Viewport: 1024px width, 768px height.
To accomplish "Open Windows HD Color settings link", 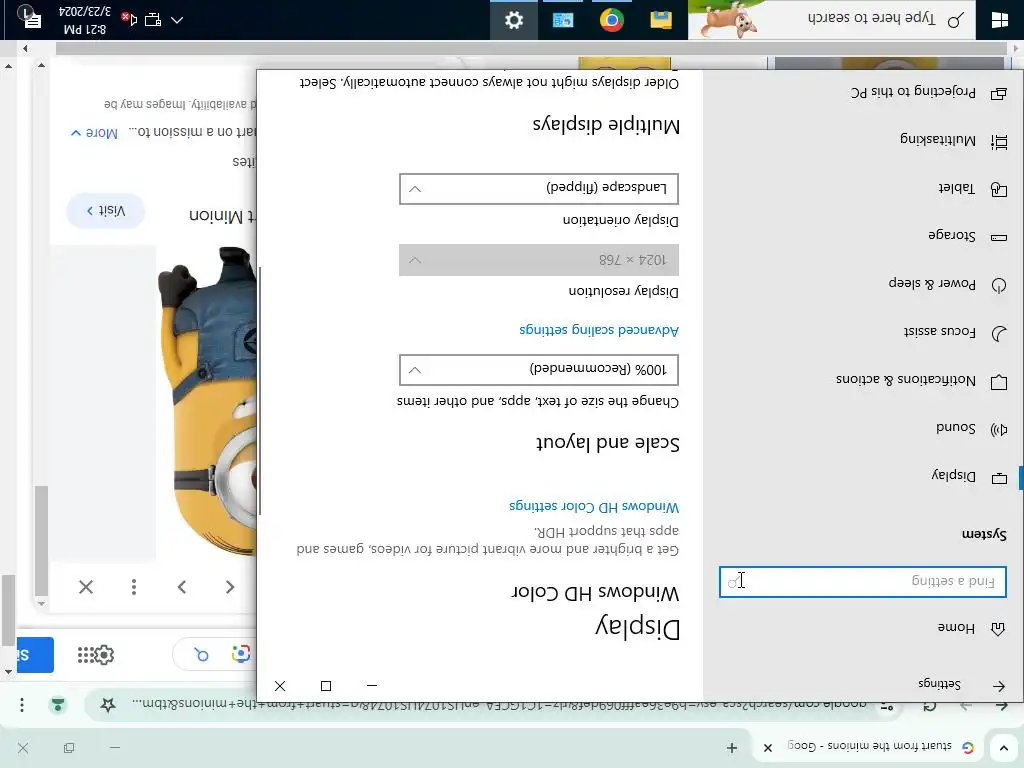I will tap(594, 506).
